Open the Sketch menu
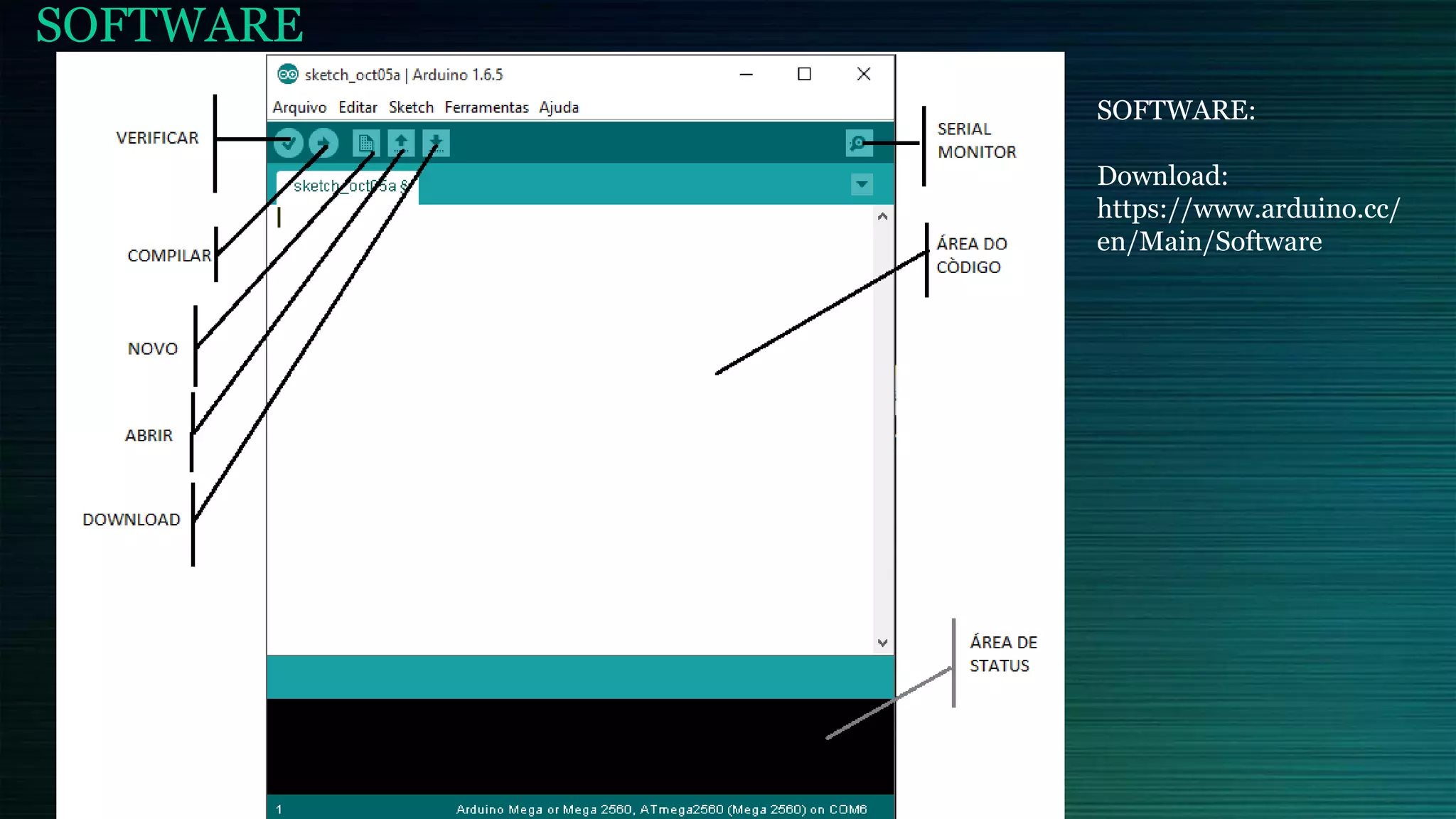The height and width of the screenshot is (819, 1456). 411,107
